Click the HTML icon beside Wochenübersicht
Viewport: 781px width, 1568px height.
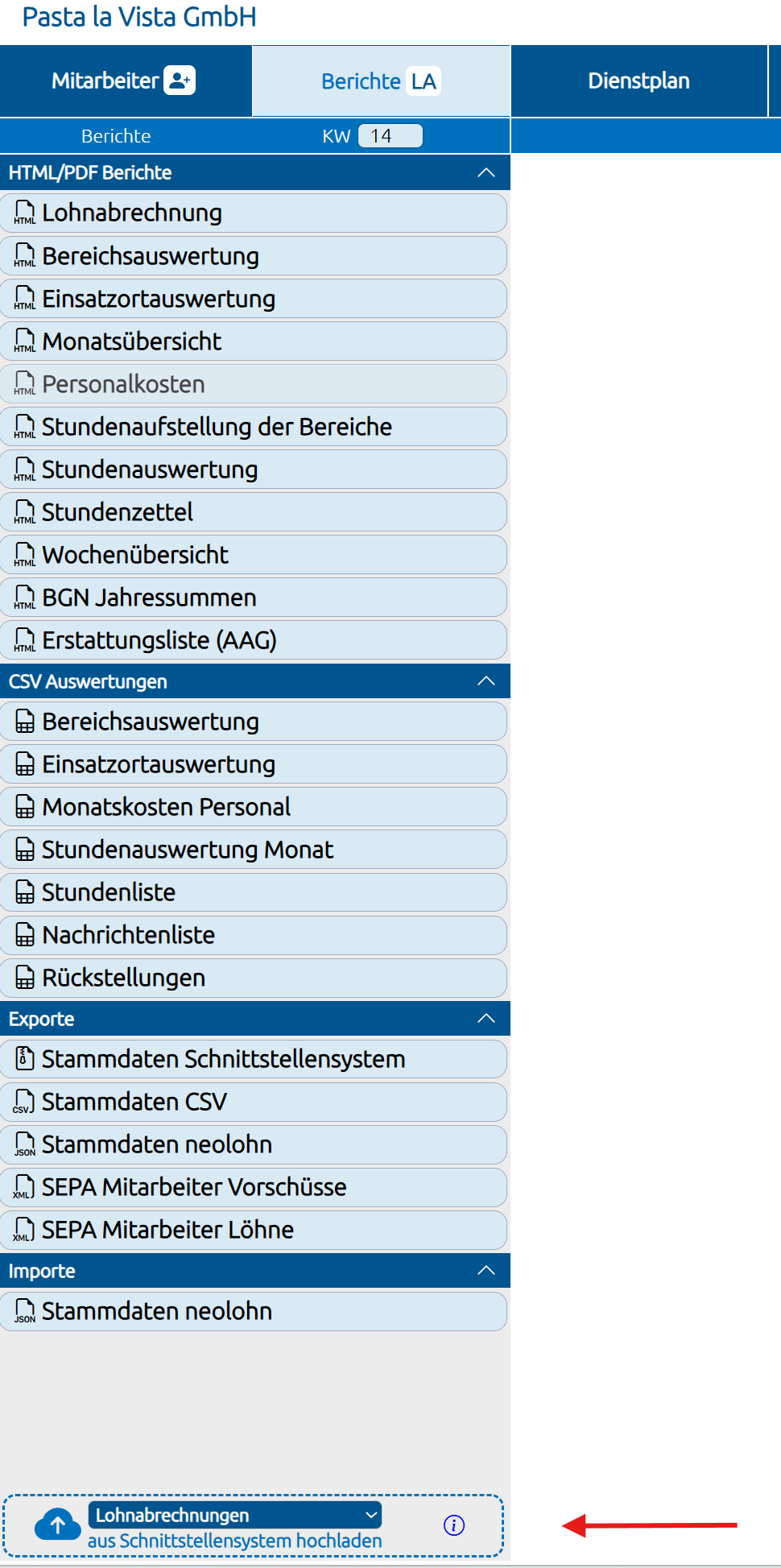coord(23,555)
